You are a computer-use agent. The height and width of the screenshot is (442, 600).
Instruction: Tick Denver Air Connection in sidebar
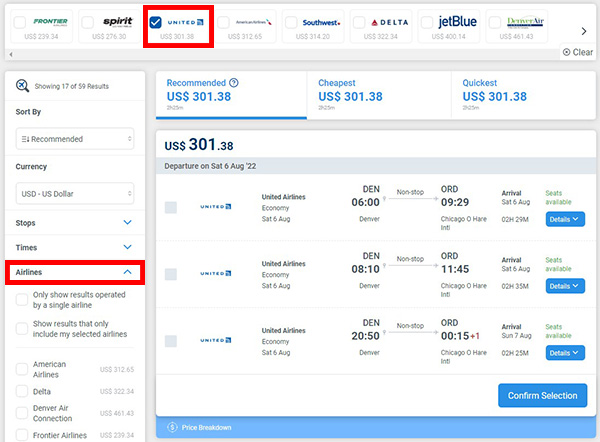point(22,413)
